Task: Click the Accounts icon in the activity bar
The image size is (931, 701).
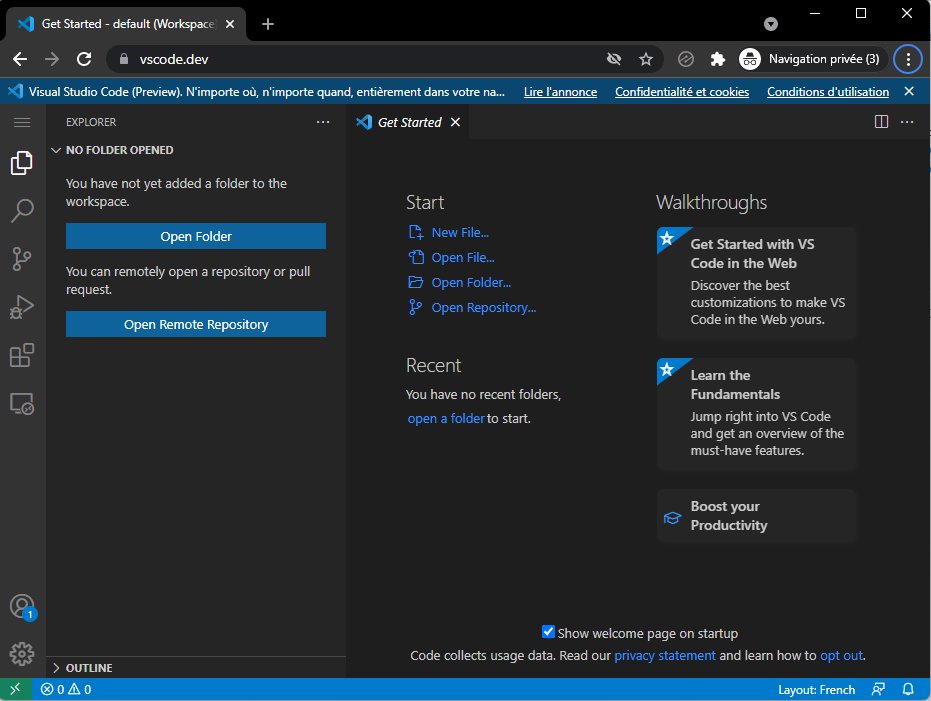Action: 22,606
